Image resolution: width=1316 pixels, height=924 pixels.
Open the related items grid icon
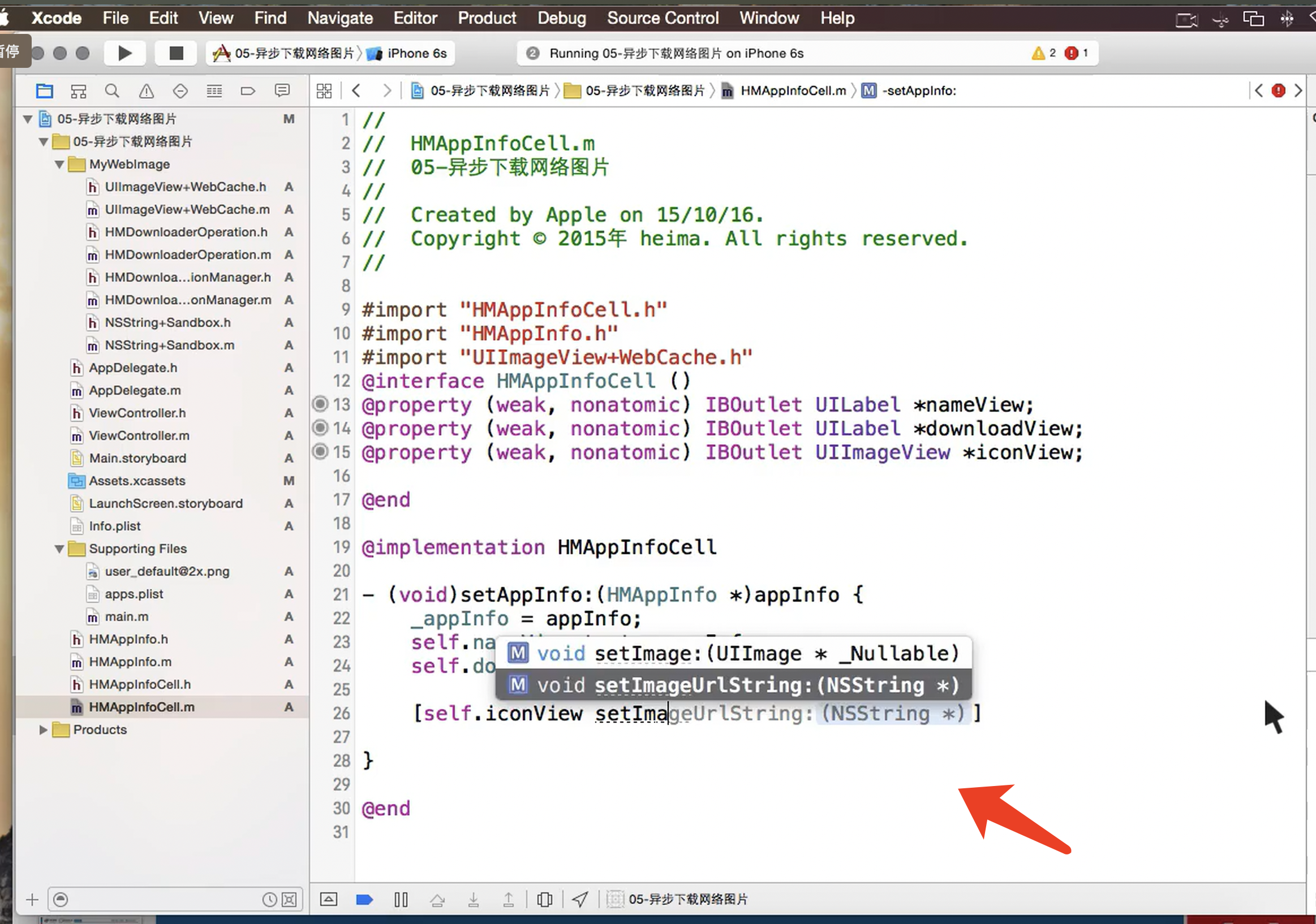tap(324, 90)
